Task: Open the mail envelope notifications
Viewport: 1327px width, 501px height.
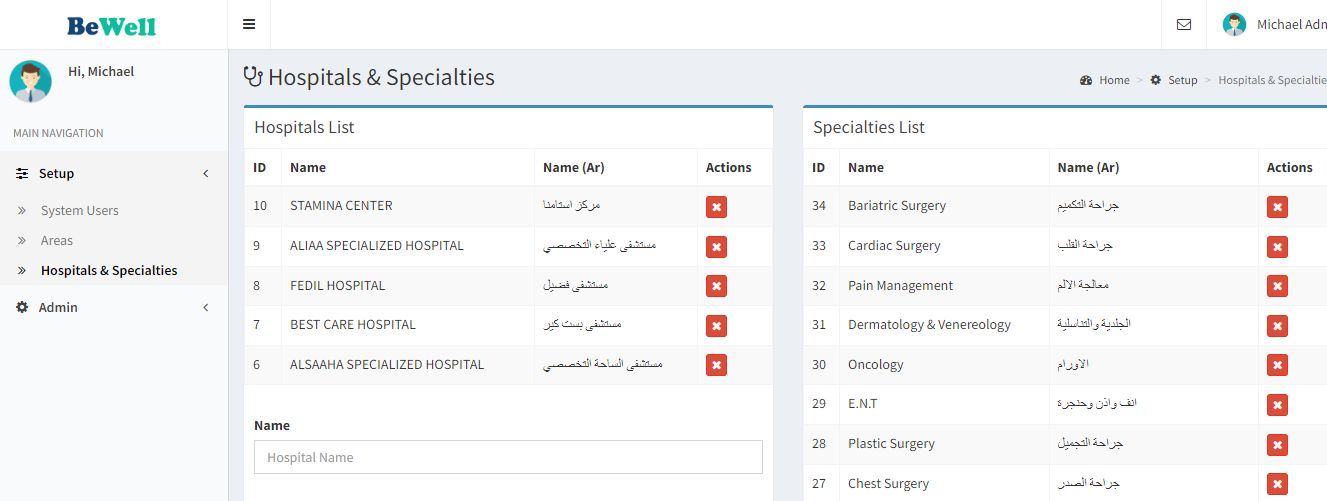Action: [1184, 24]
